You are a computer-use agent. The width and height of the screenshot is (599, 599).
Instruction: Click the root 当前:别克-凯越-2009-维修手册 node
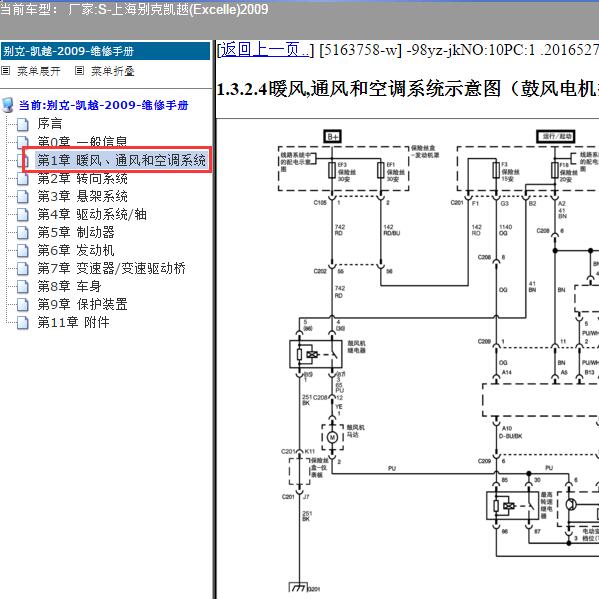coord(104,105)
